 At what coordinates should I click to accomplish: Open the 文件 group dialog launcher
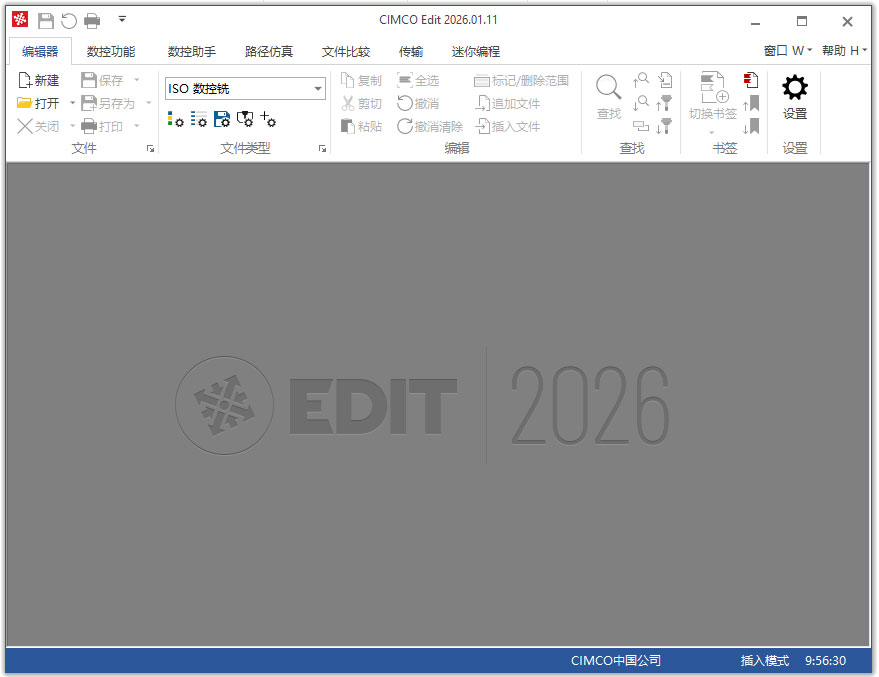150,149
